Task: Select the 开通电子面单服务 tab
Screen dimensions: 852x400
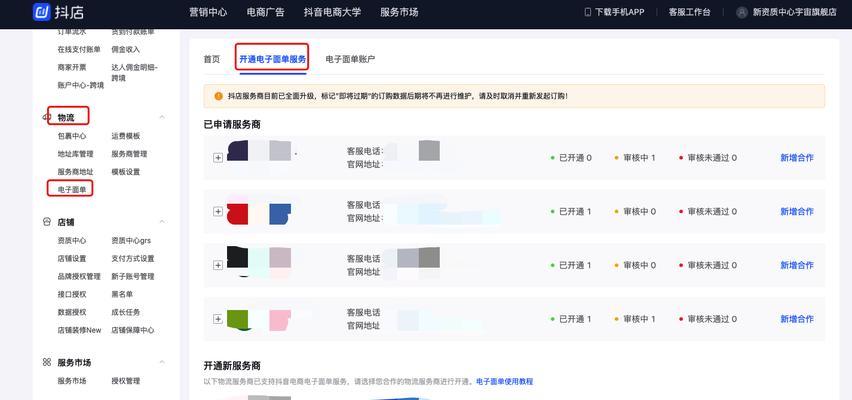Action: pos(273,59)
